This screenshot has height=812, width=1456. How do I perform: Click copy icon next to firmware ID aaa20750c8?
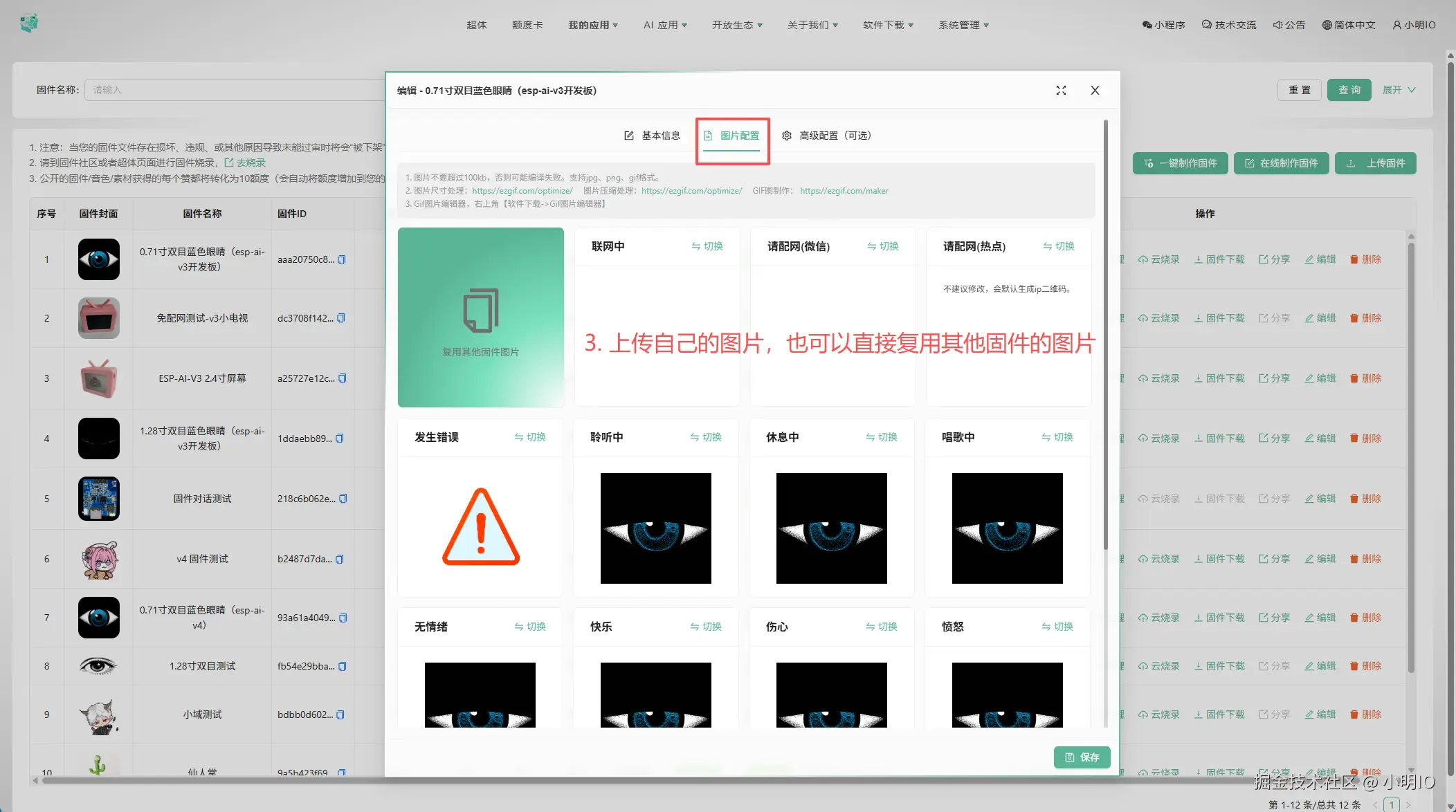(341, 260)
